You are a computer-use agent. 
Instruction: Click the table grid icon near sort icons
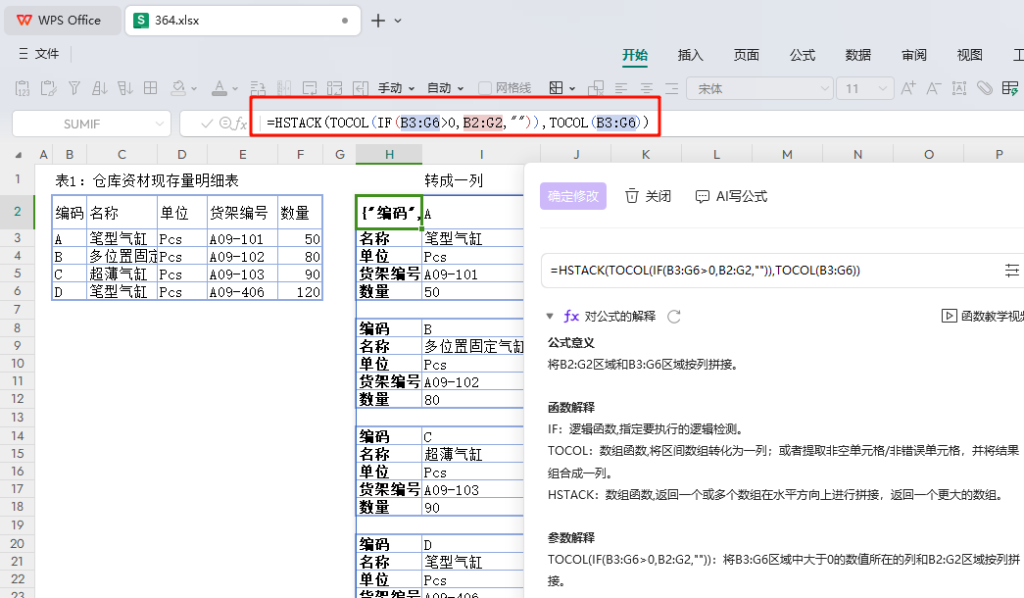(x=151, y=87)
